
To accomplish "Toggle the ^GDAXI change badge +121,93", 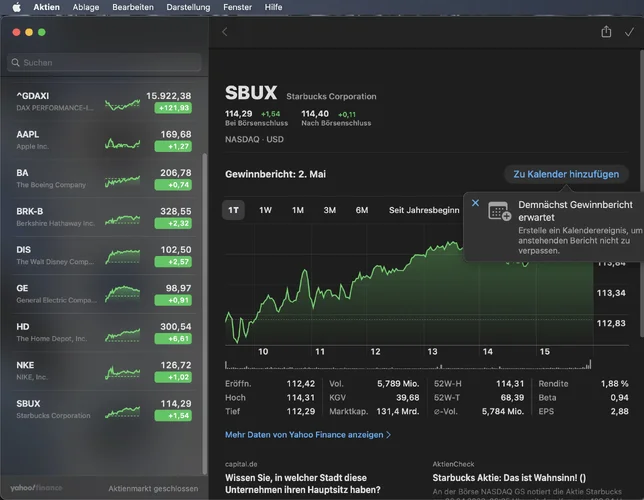I will [x=173, y=108].
